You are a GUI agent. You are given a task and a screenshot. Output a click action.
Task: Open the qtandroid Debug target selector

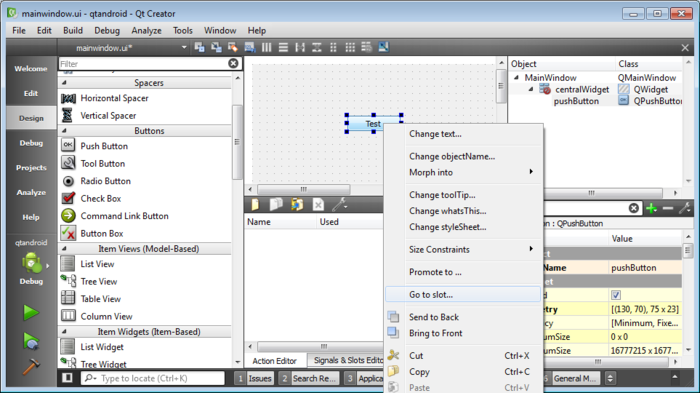tap(31, 263)
